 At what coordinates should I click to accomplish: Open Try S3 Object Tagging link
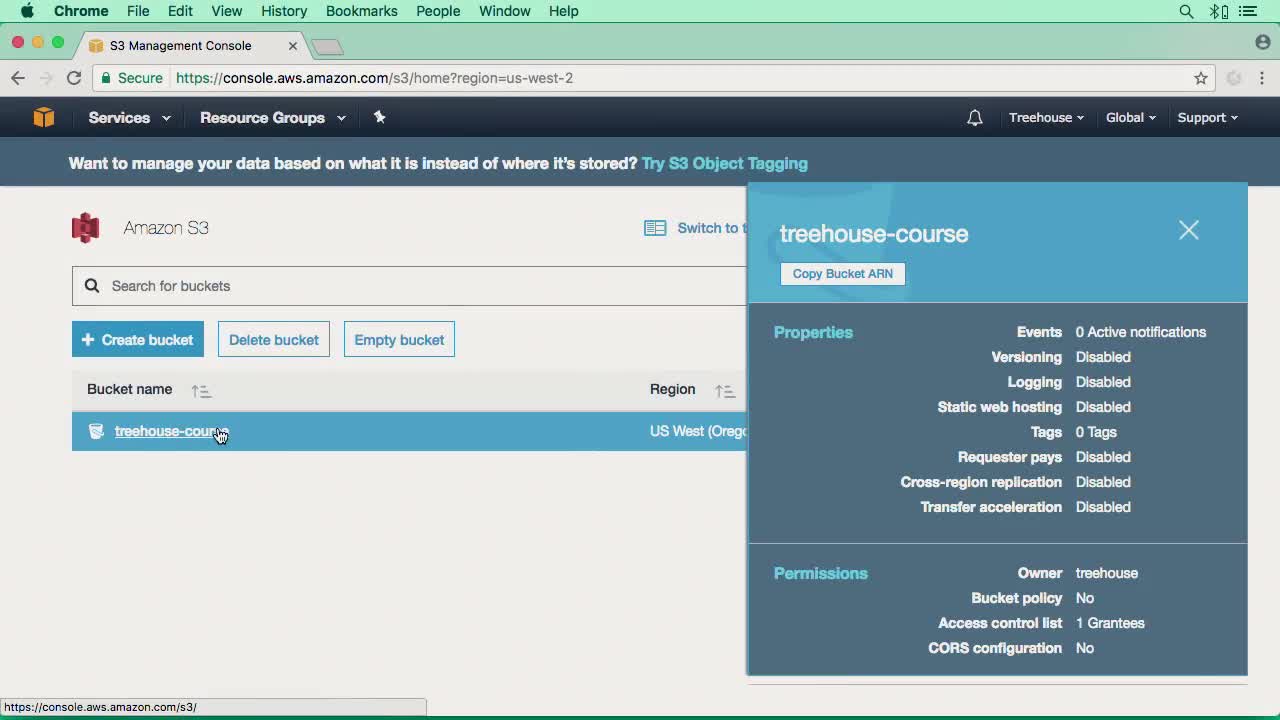click(725, 164)
